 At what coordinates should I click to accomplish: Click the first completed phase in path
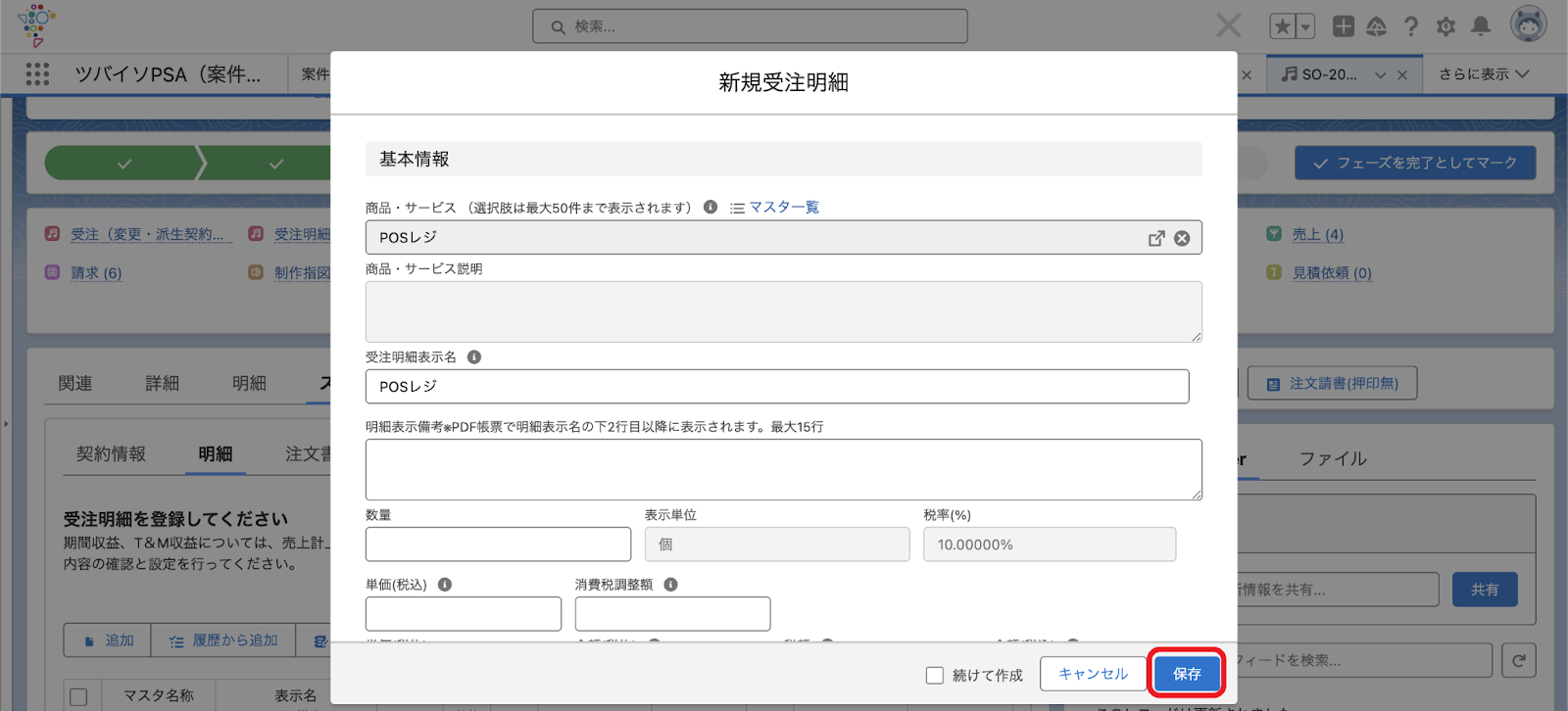pos(123,163)
